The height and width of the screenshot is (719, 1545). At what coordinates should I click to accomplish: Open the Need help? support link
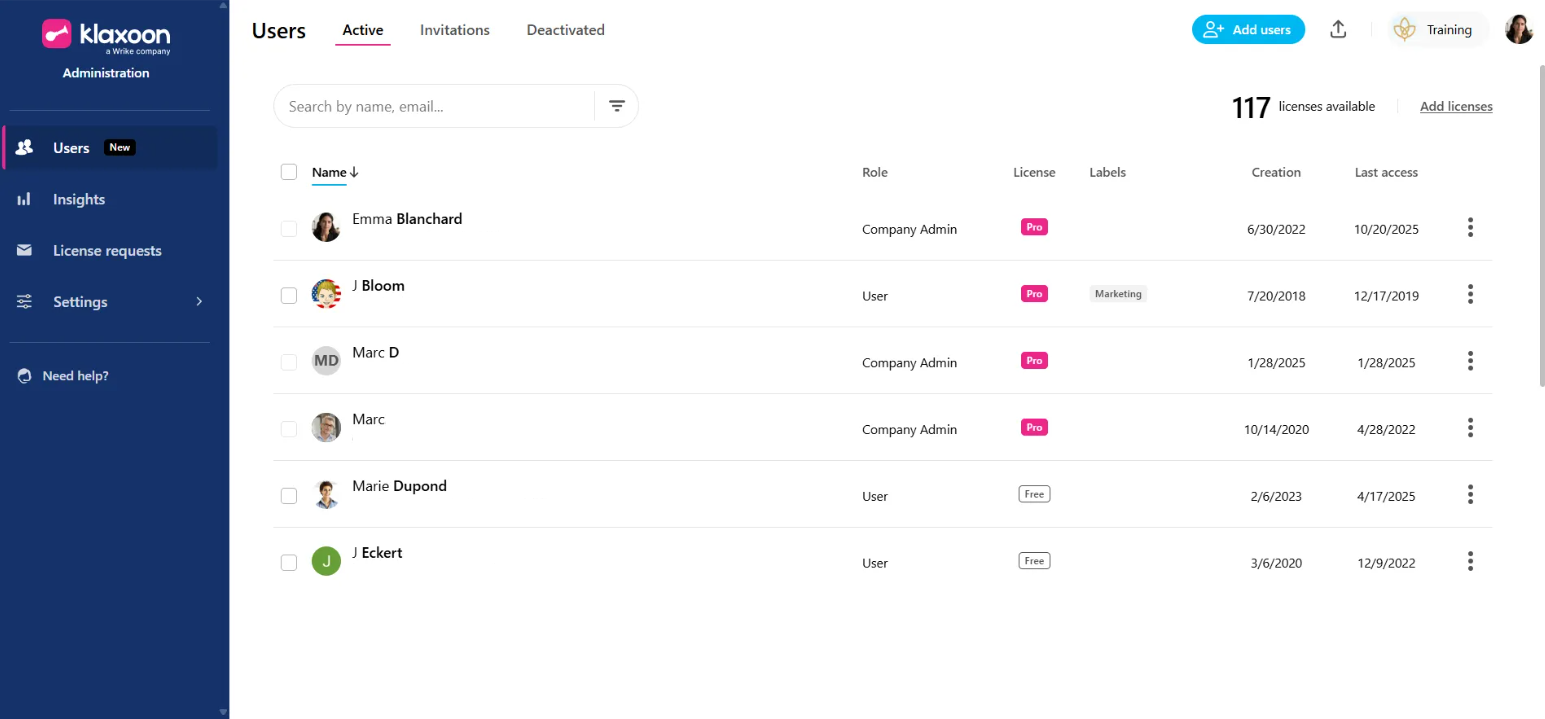tap(75, 376)
